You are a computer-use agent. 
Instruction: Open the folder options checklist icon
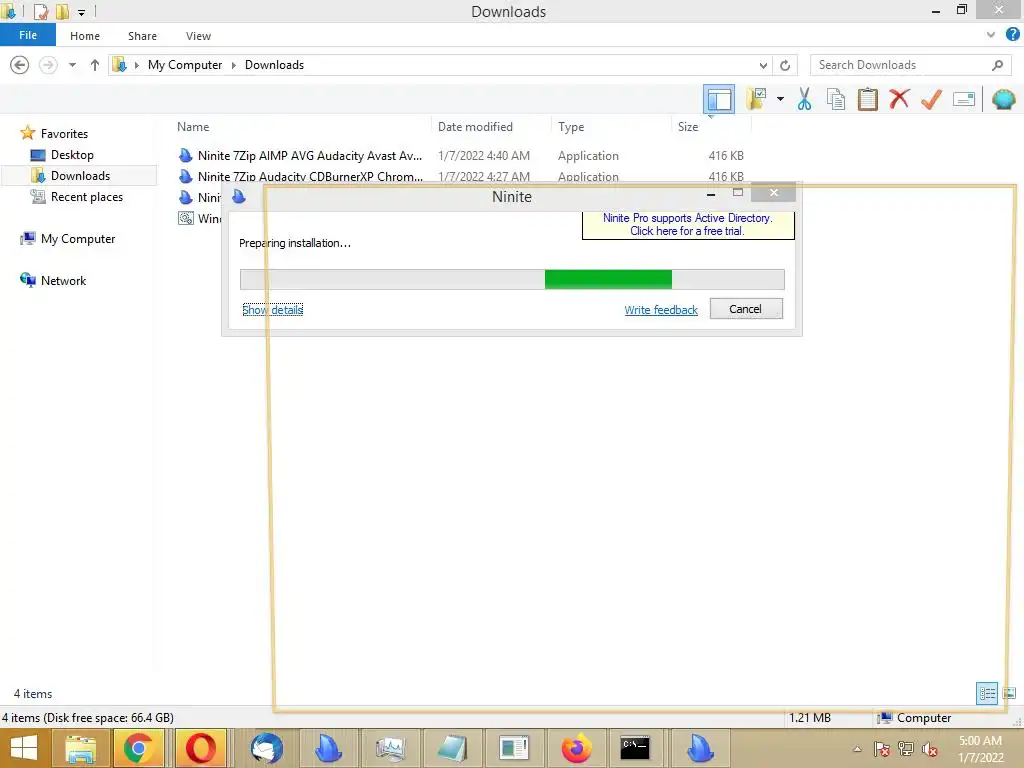pyautogui.click(x=756, y=99)
